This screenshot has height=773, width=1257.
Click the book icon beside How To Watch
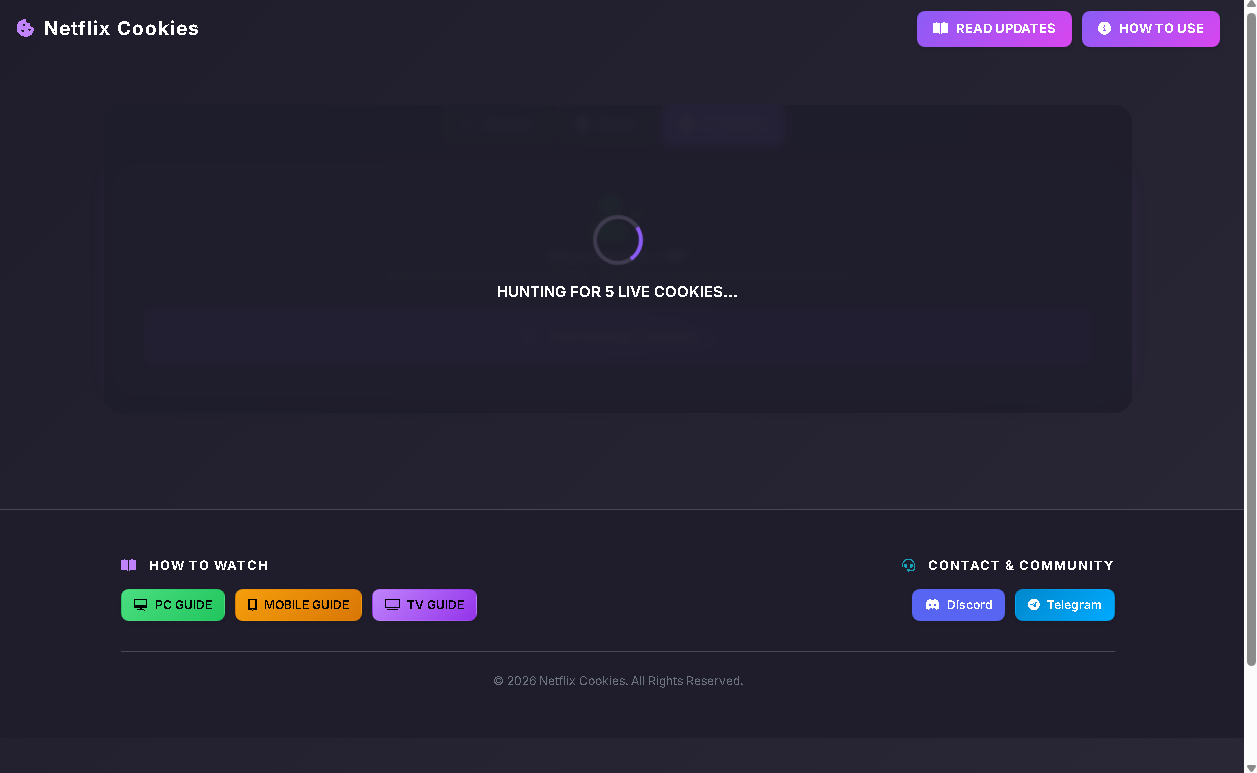click(128, 565)
